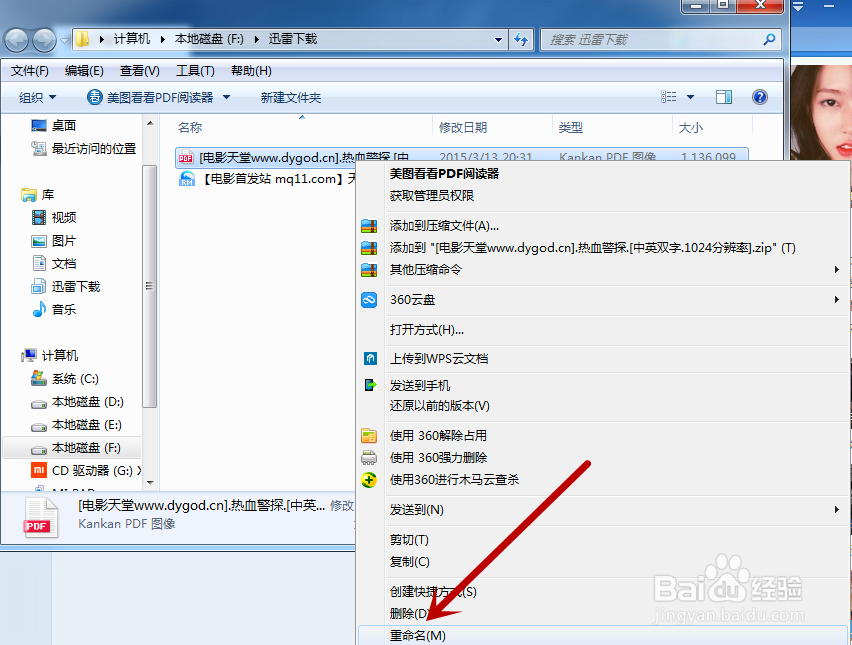The height and width of the screenshot is (645, 852).
Task: Open the 帮助(H) menu
Action: point(251,71)
